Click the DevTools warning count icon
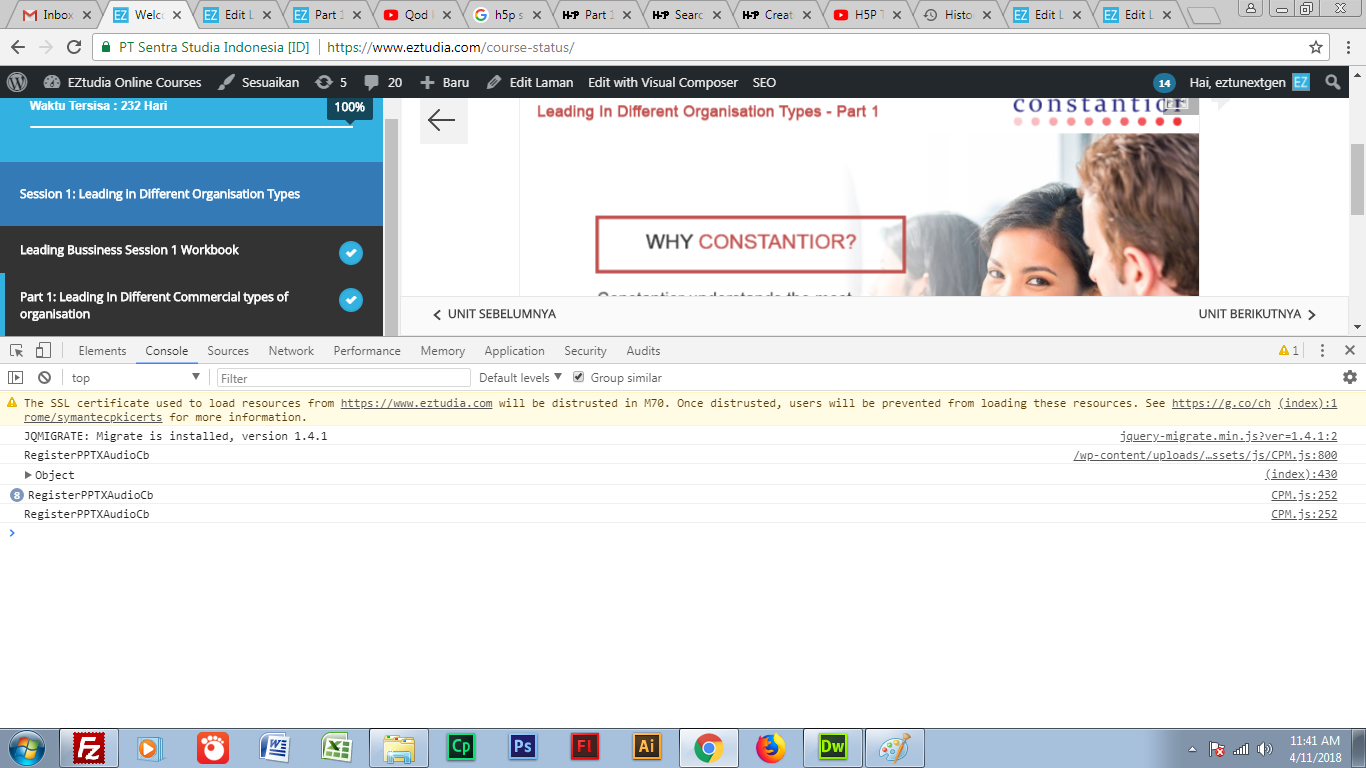Image resolution: width=1366 pixels, height=768 pixels. [x=1289, y=351]
